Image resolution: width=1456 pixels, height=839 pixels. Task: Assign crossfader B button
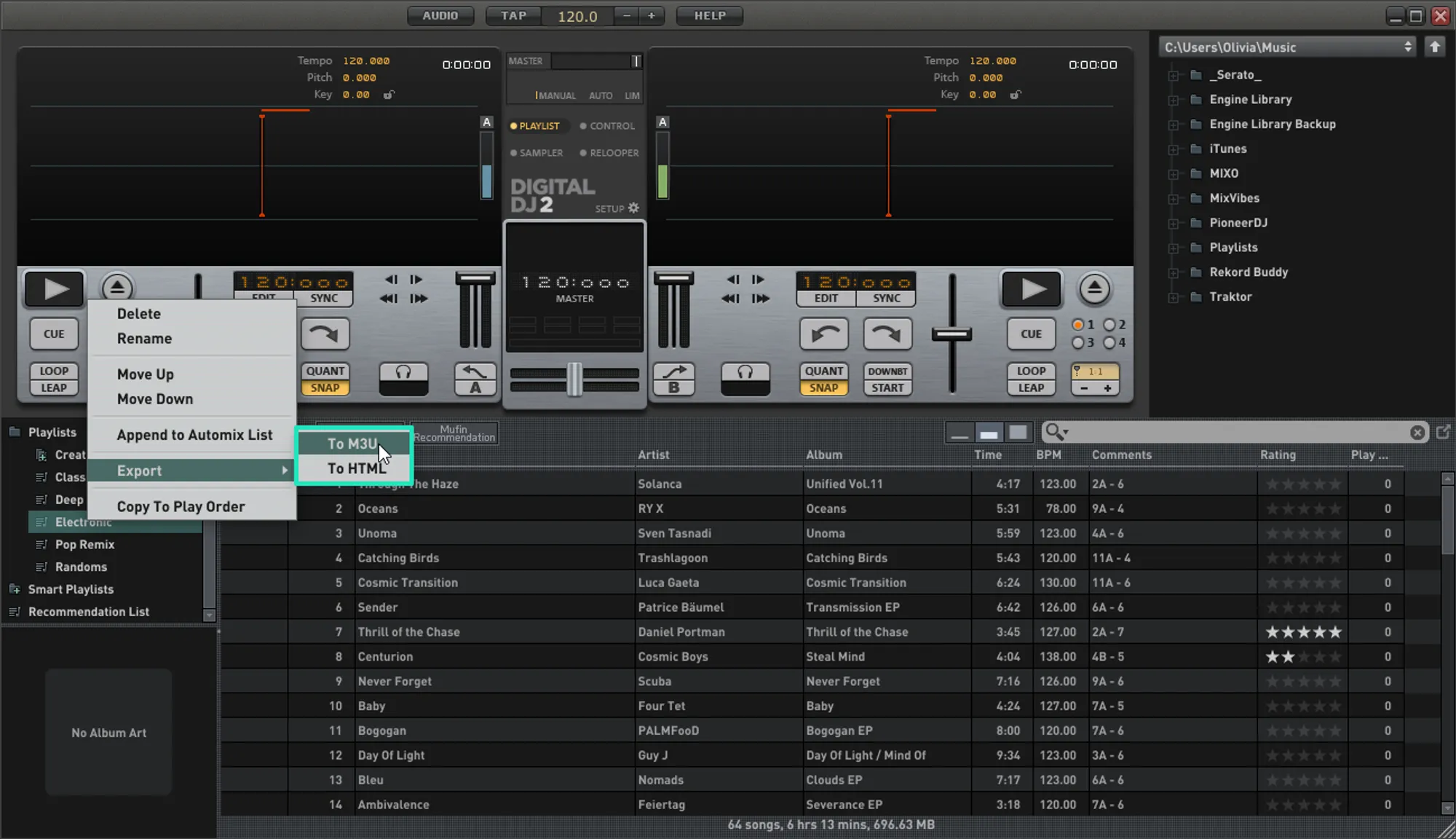(x=673, y=379)
